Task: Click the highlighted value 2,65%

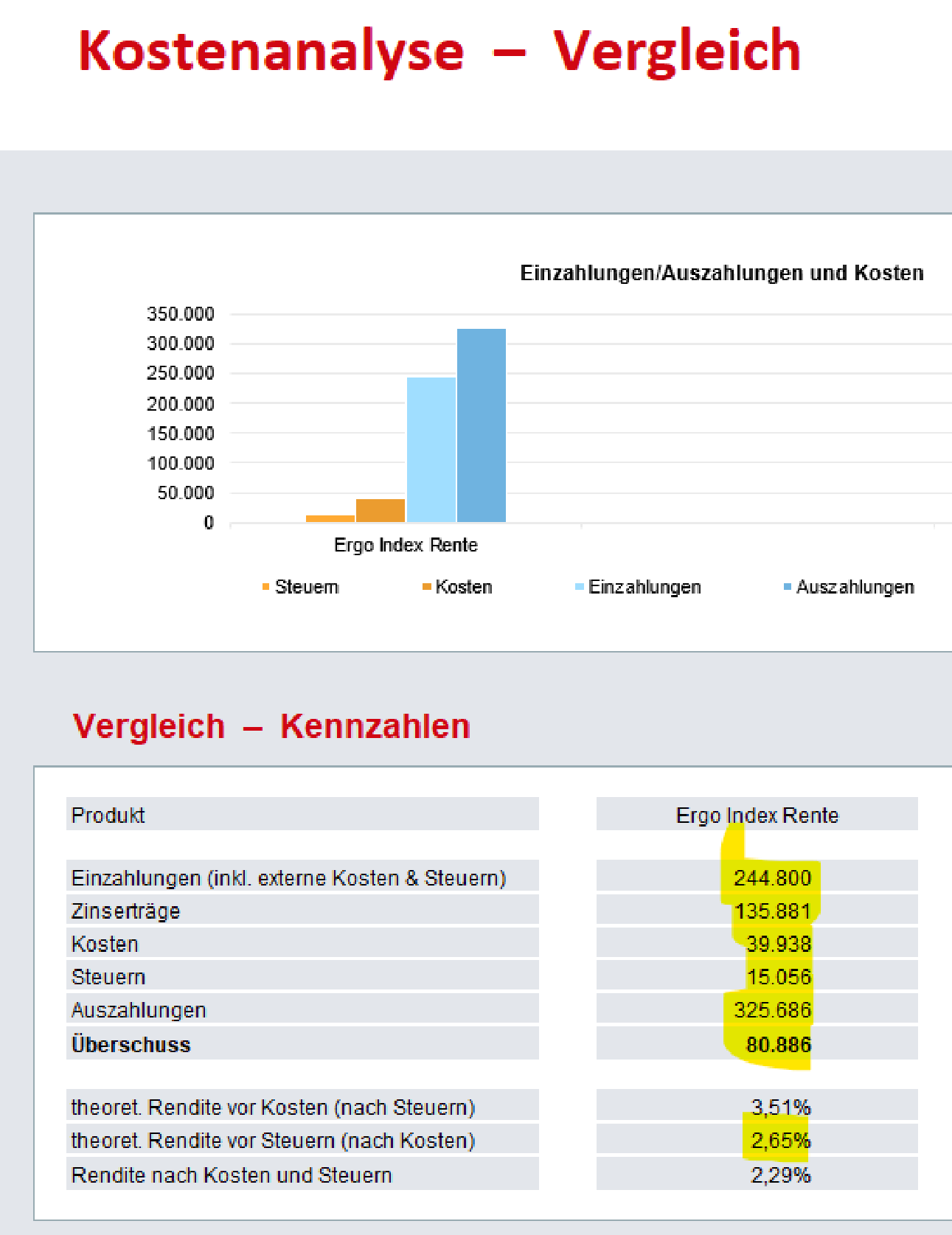Action: [781, 1141]
